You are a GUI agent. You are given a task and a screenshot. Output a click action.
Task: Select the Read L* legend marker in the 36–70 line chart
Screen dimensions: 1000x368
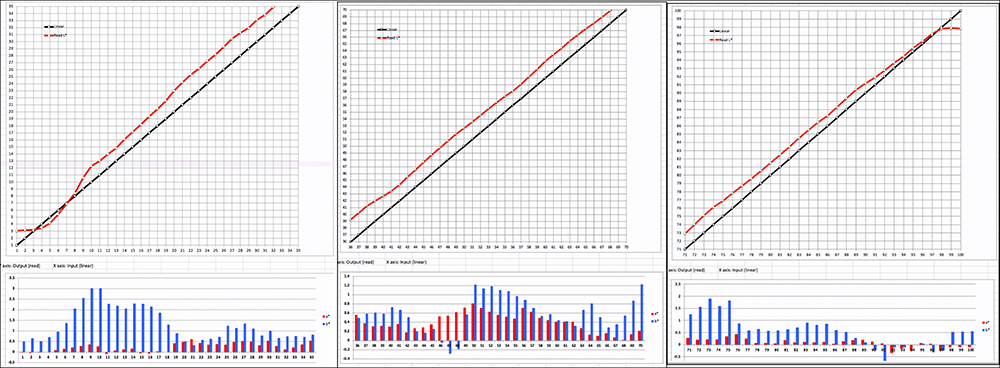click(x=382, y=38)
